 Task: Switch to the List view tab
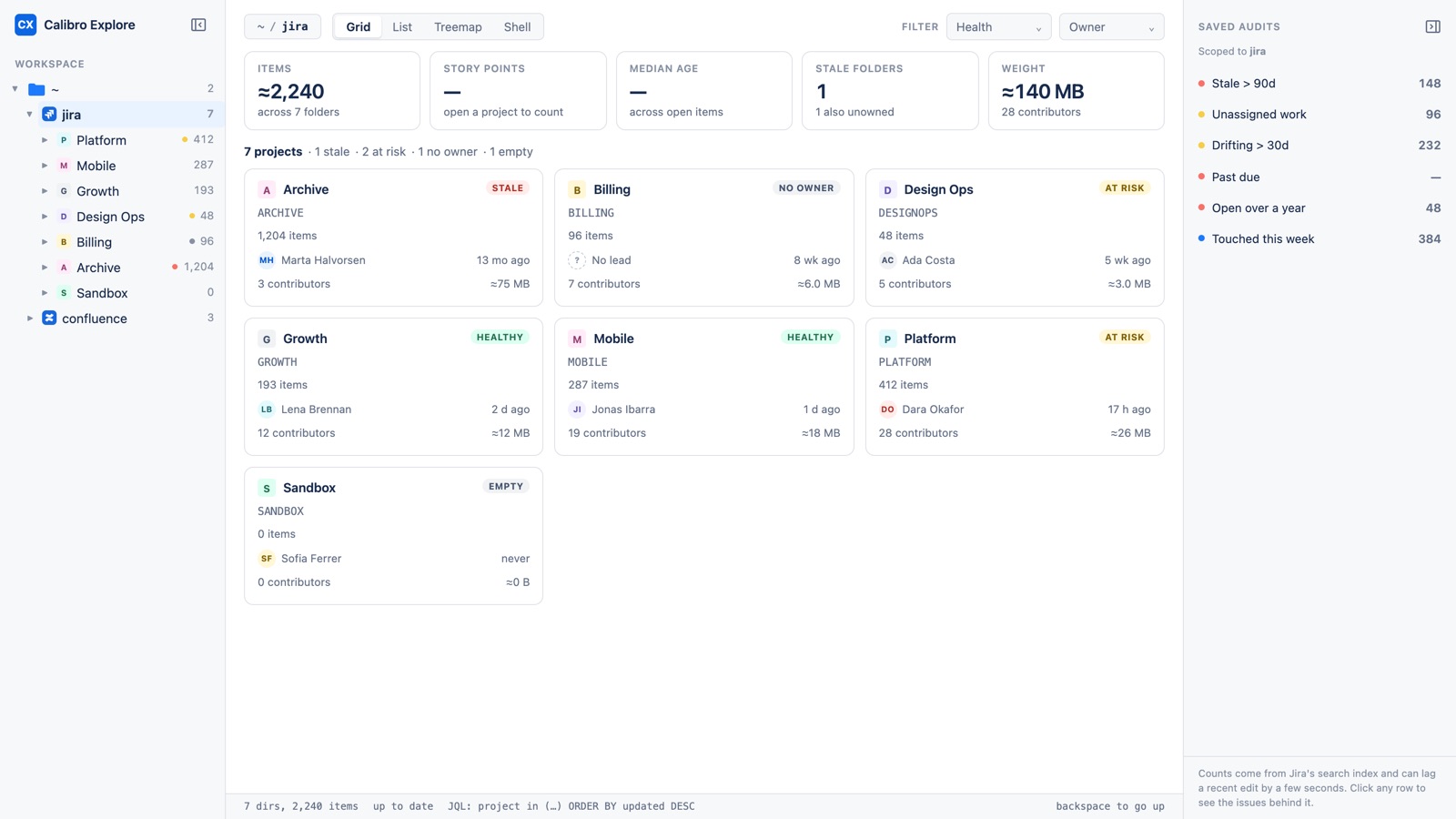click(402, 27)
